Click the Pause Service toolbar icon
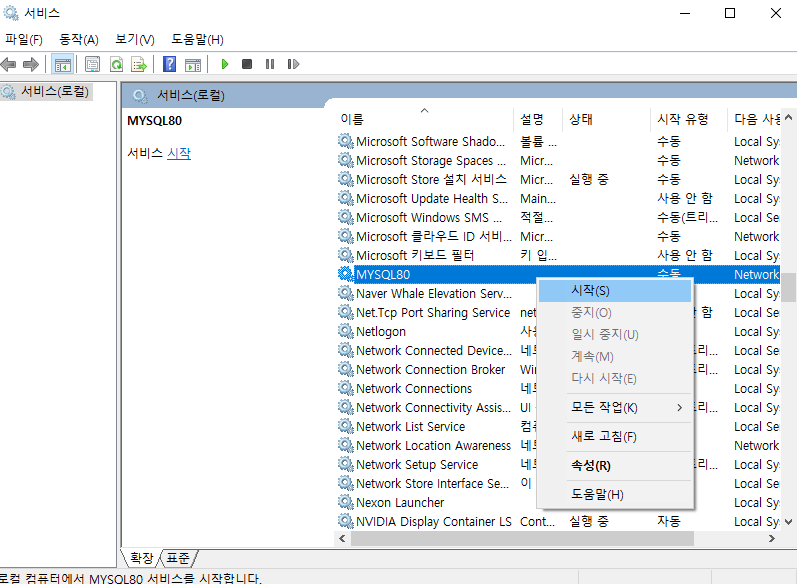The height and width of the screenshot is (584, 797). pos(270,64)
